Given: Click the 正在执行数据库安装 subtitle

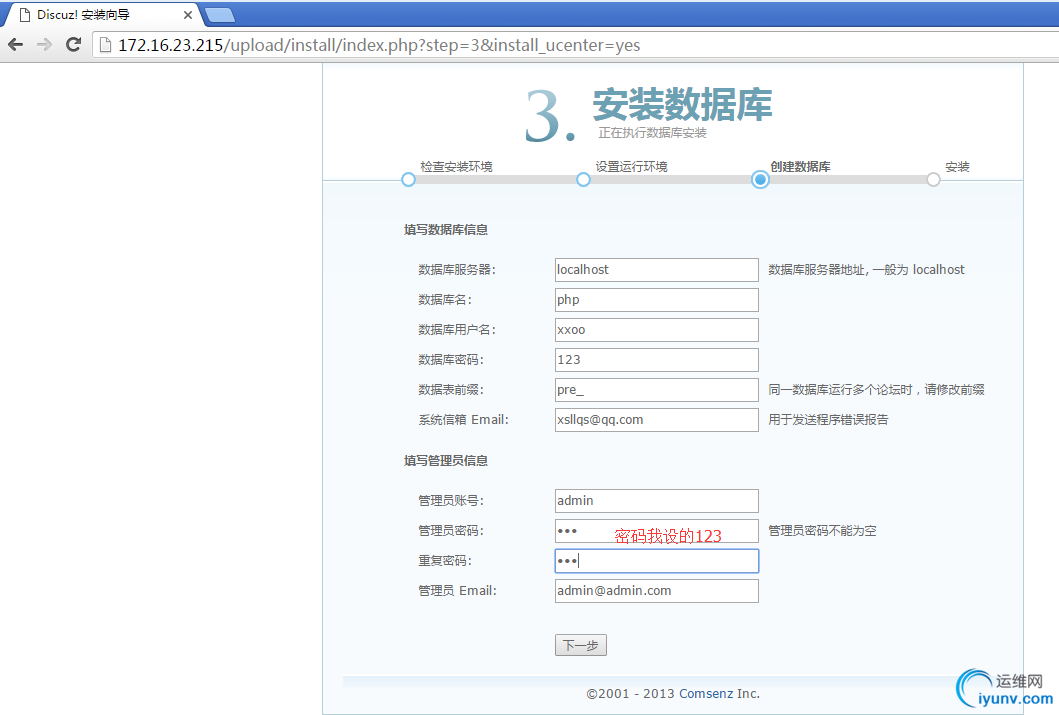Looking at the screenshot, I should pos(652,133).
